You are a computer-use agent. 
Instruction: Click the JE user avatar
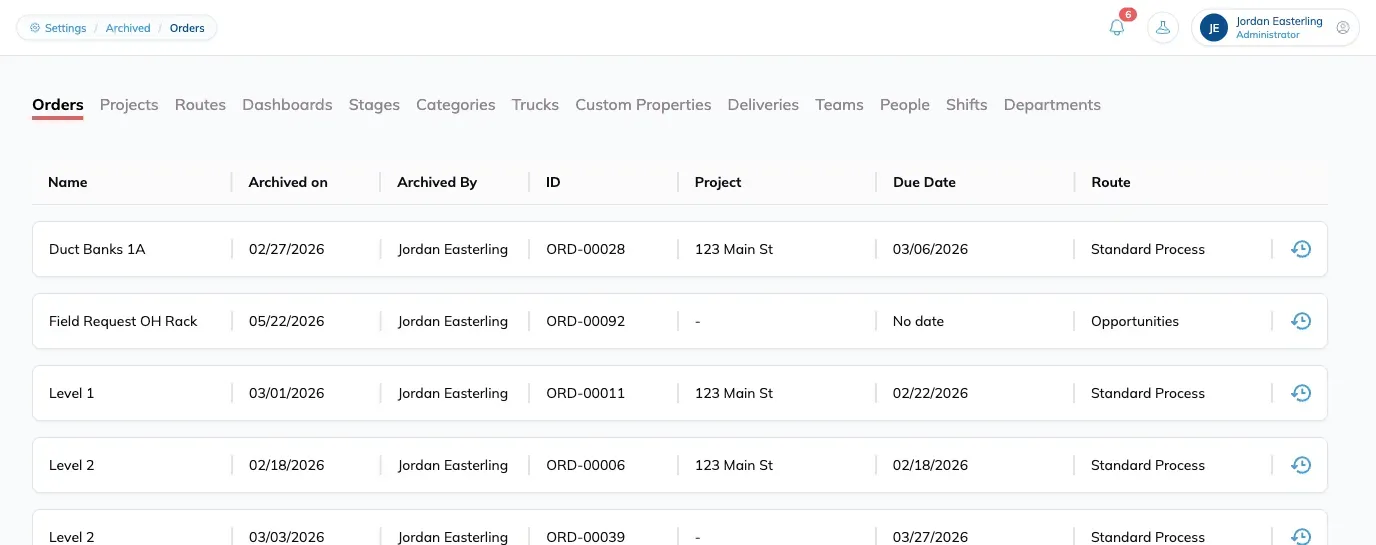[1214, 28]
